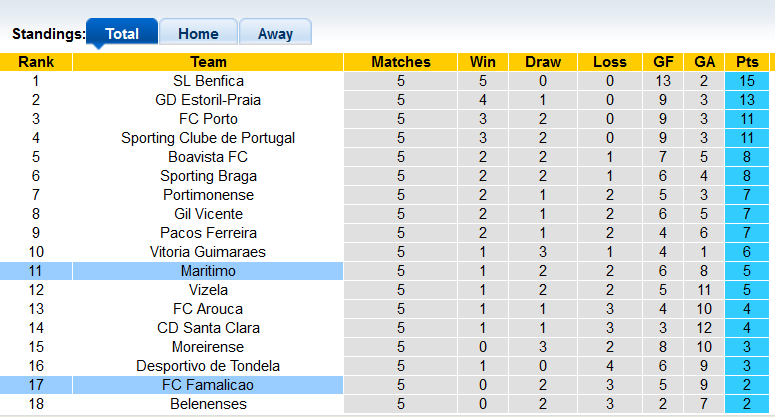Click the CD Santa Clara team name
The height and width of the screenshot is (417, 775).
coord(208,328)
